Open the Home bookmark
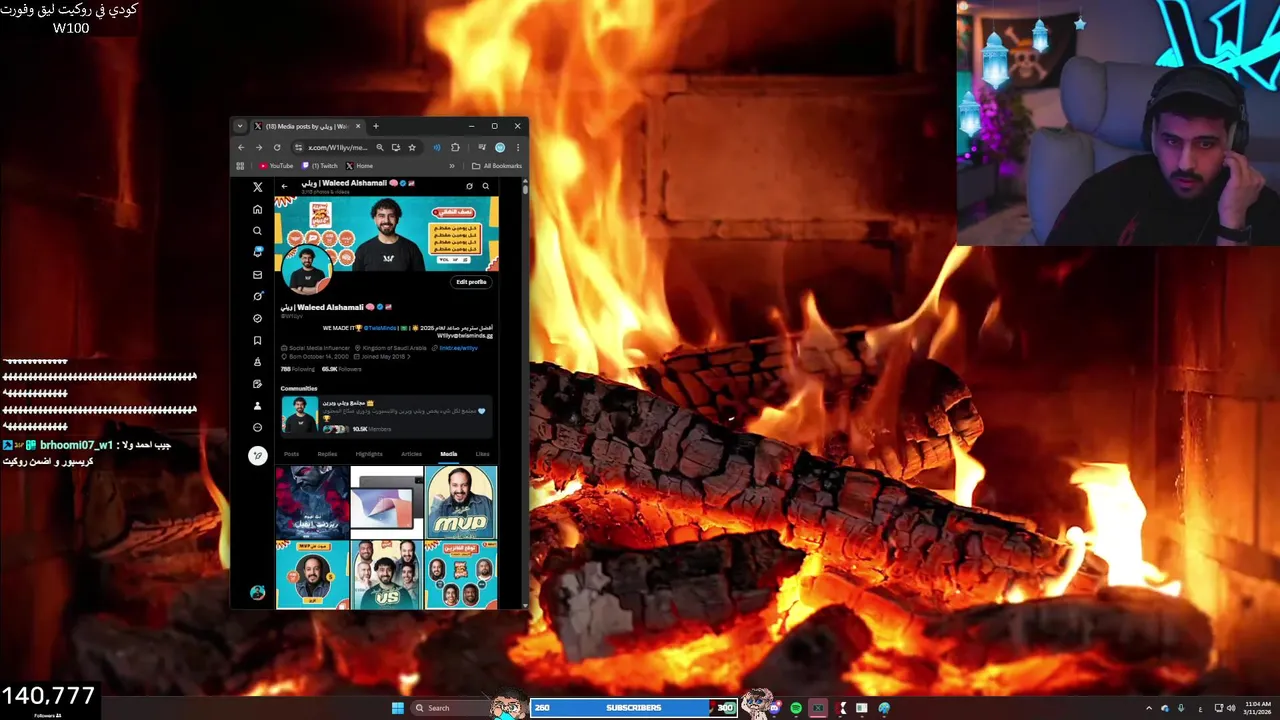1280x720 pixels. (x=359, y=166)
